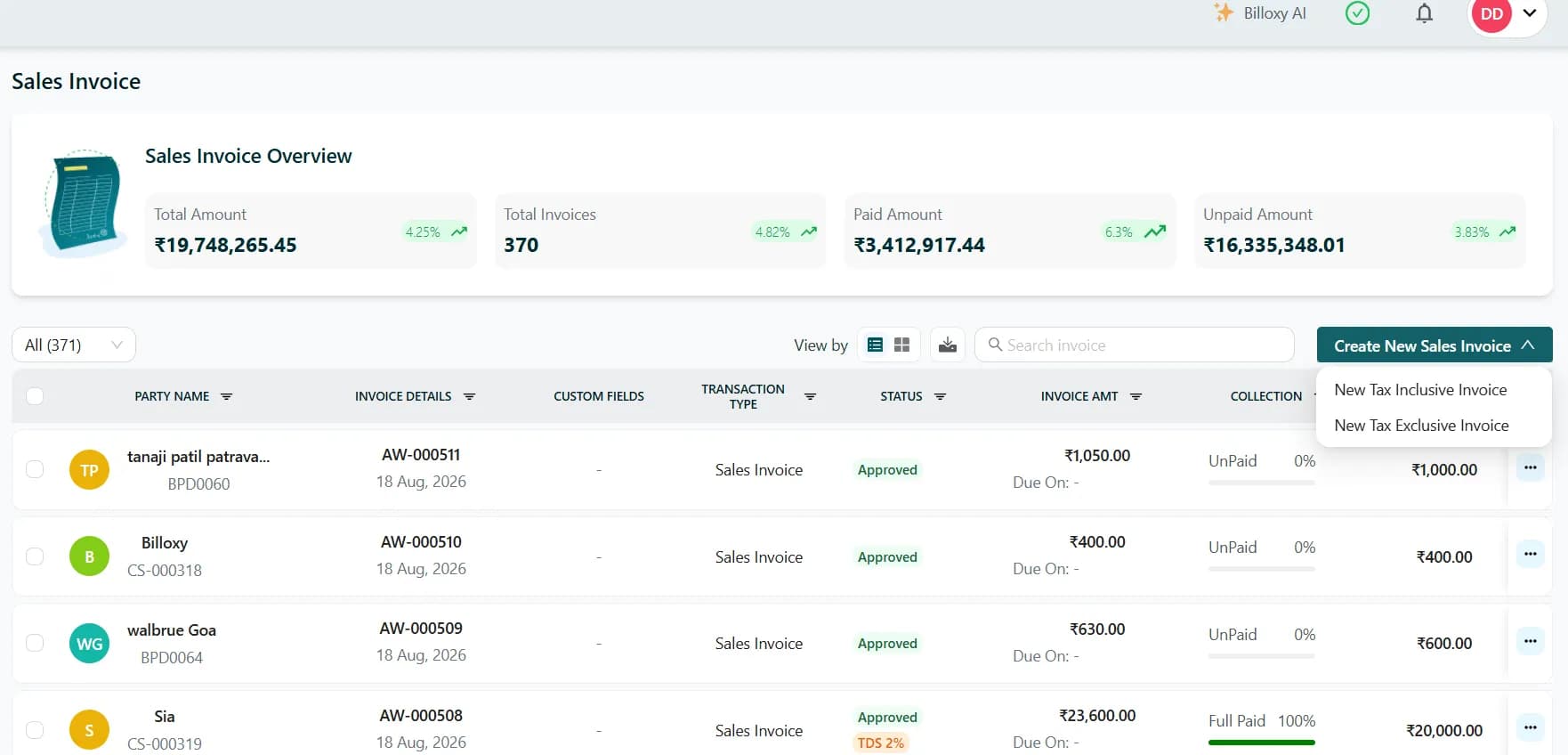Open more options for AW-000508 row
Screen dimensions: 1568x755
click(x=1530, y=727)
